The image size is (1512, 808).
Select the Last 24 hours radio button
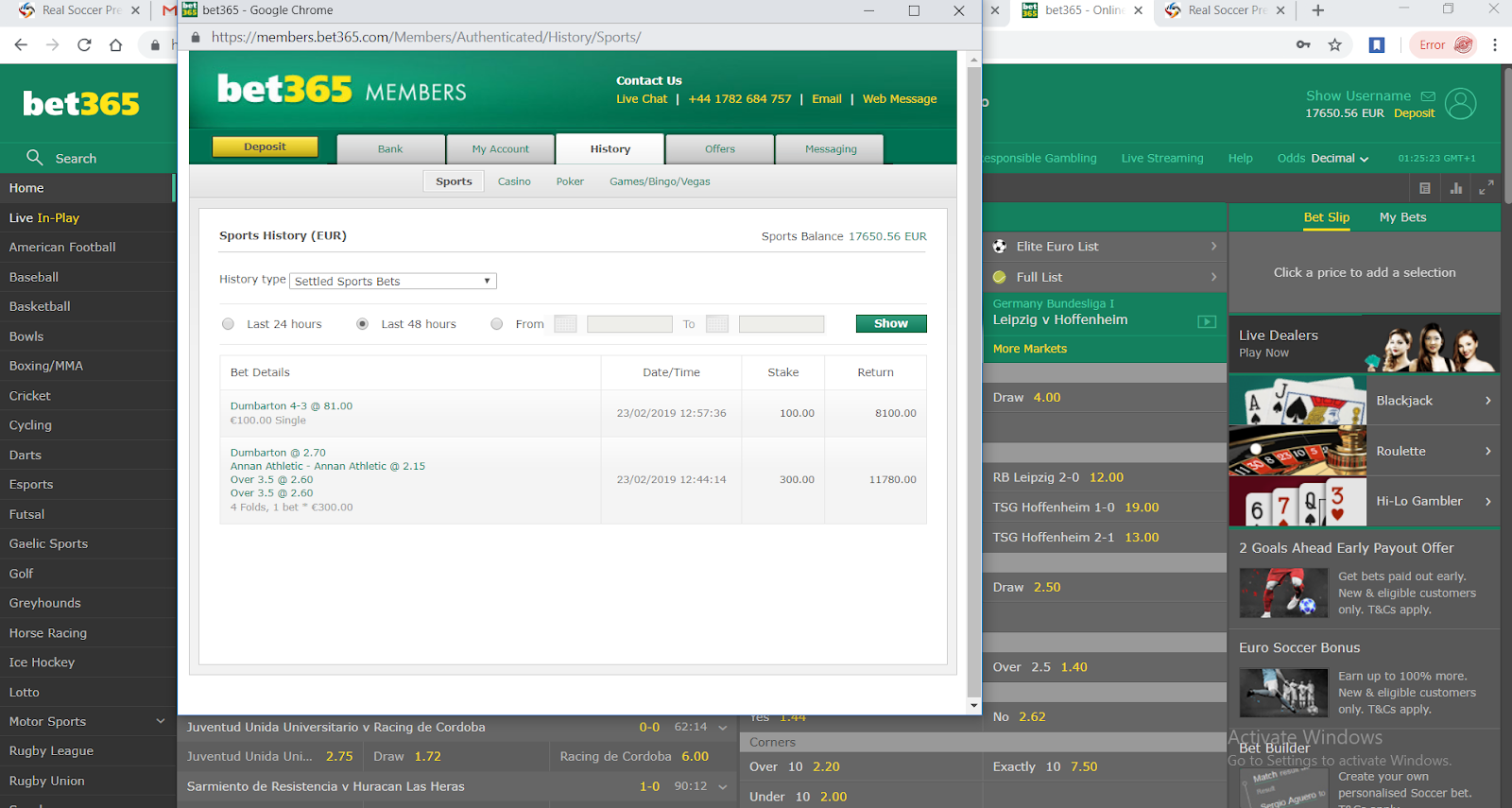pyautogui.click(x=228, y=324)
